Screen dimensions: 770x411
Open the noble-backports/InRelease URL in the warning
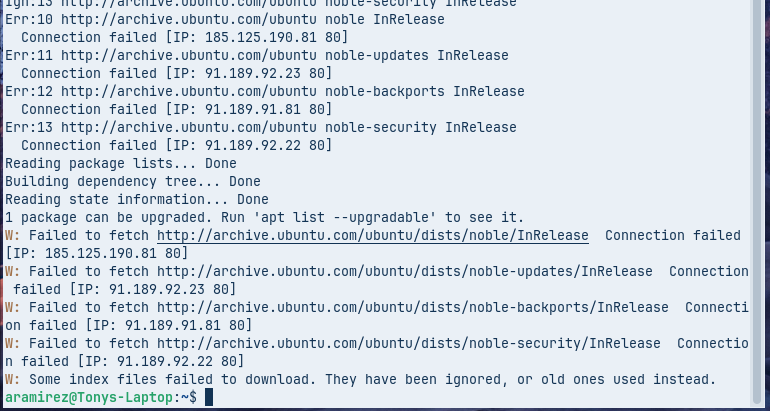[x=412, y=307]
